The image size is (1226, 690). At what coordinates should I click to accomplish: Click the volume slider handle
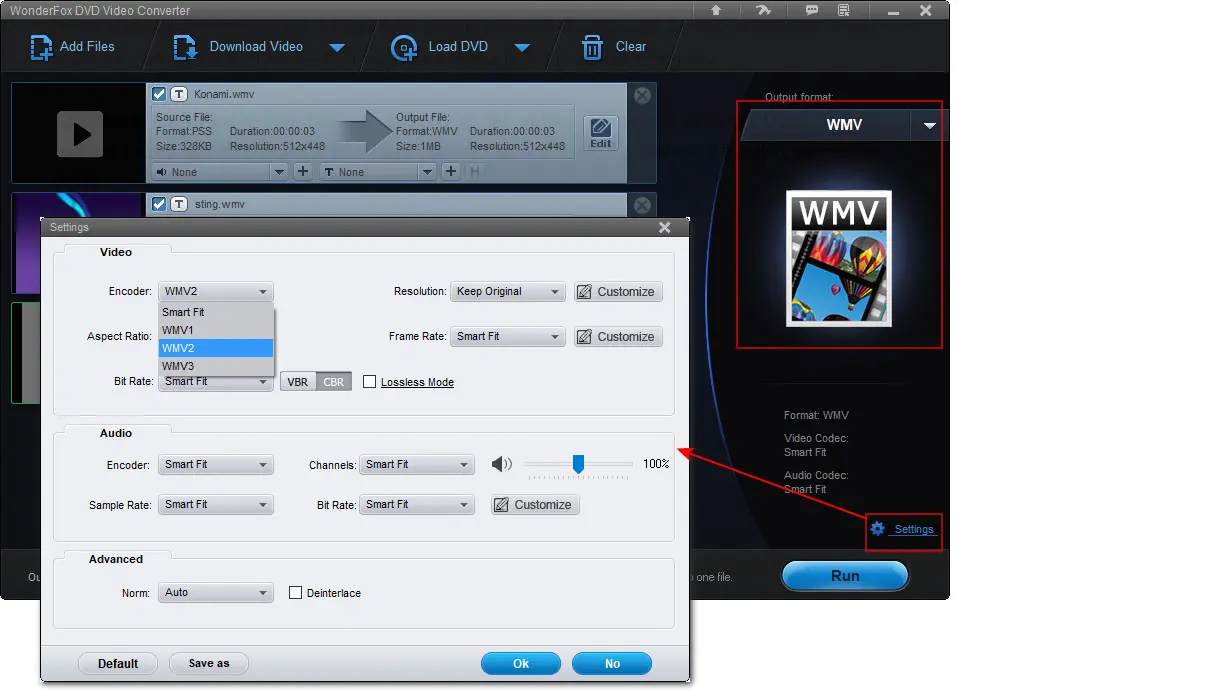[578, 464]
